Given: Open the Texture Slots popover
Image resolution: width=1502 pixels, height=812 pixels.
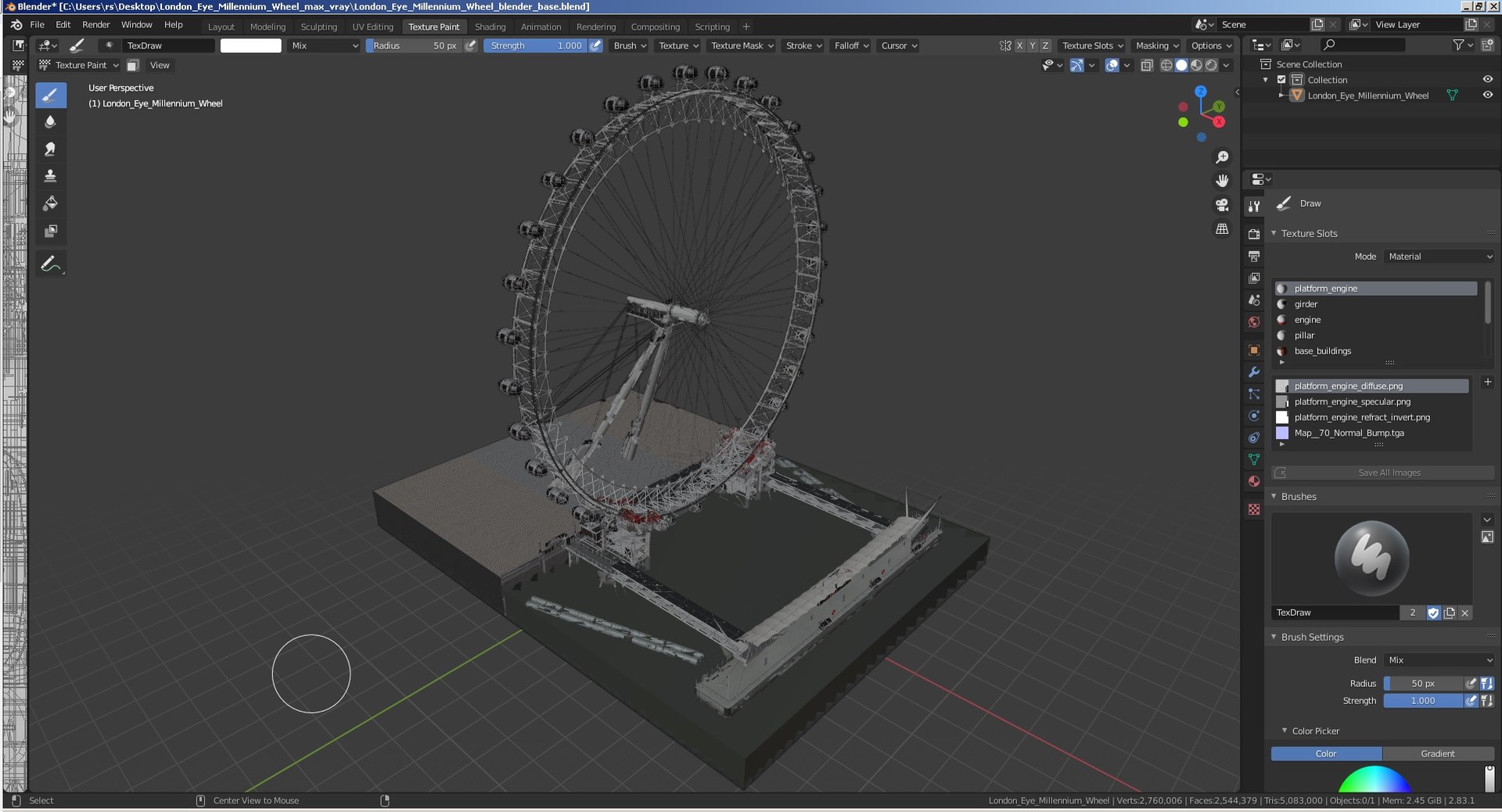Looking at the screenshot, I should (x=1092, y=45).
